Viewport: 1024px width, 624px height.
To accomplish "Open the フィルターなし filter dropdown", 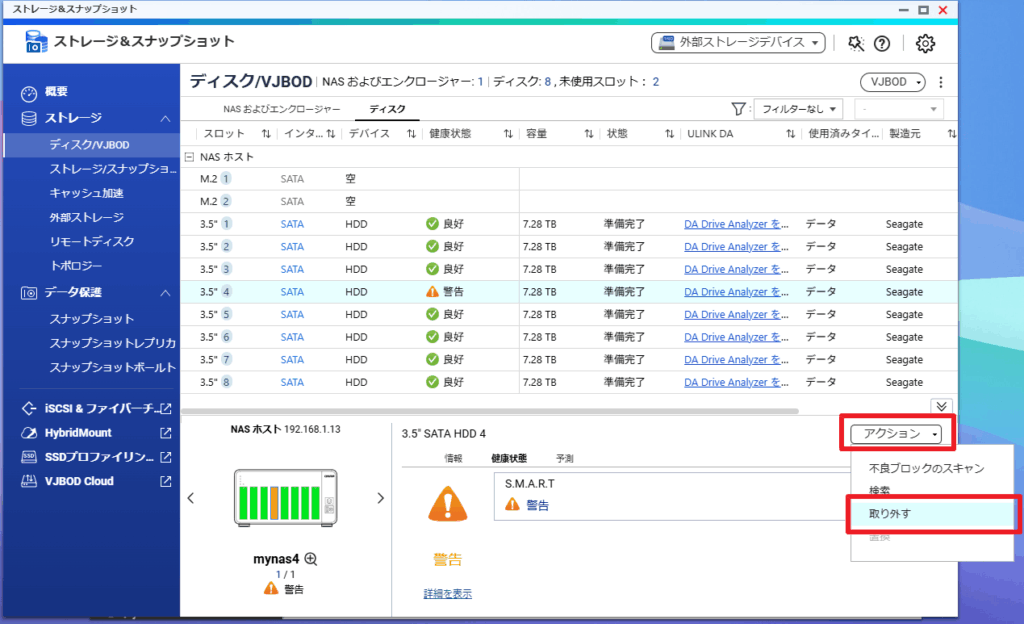I will (x=798, y=109).
